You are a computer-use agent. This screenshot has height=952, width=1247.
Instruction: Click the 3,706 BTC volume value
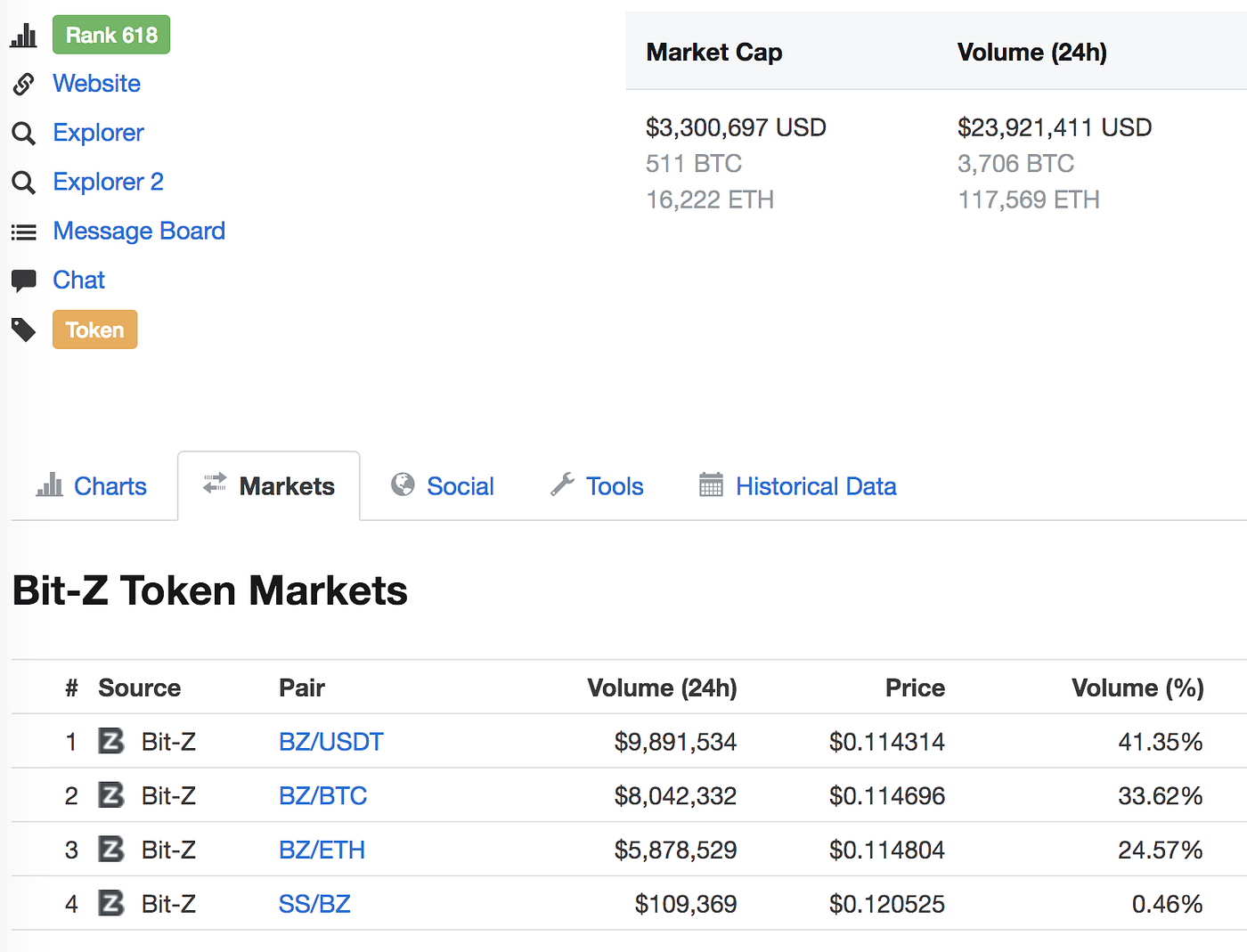tap(1016, 164)
